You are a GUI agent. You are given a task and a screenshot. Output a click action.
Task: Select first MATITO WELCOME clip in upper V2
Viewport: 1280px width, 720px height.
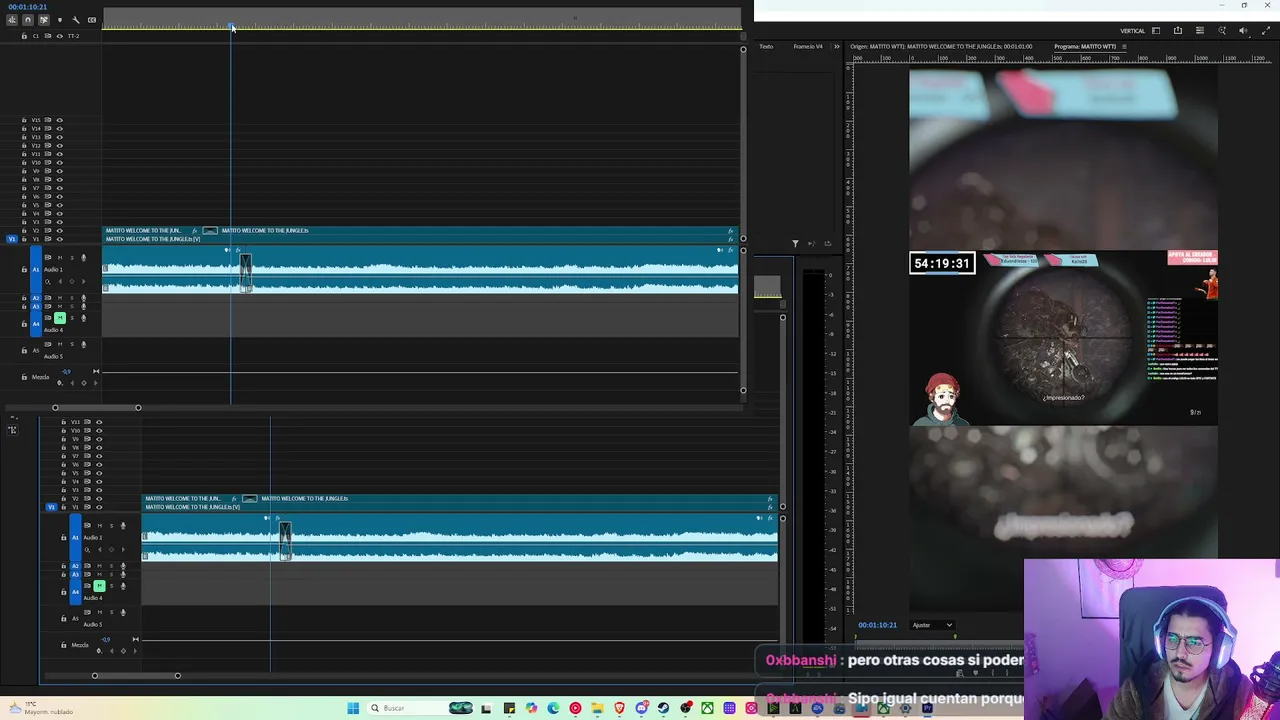147,231
